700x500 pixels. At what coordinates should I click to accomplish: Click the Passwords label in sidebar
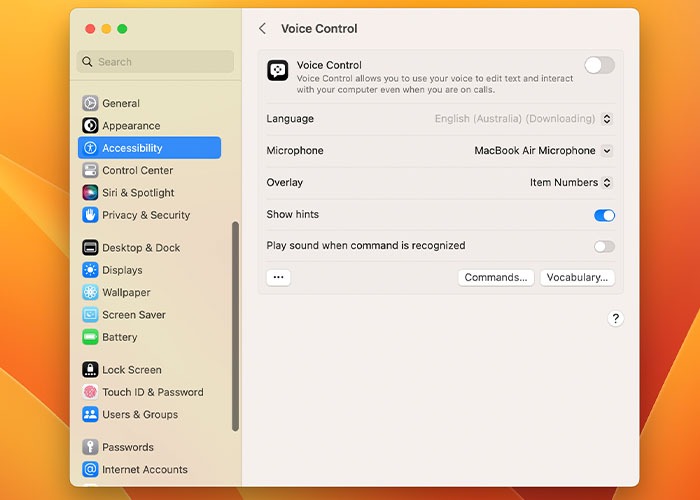(128, 447)
